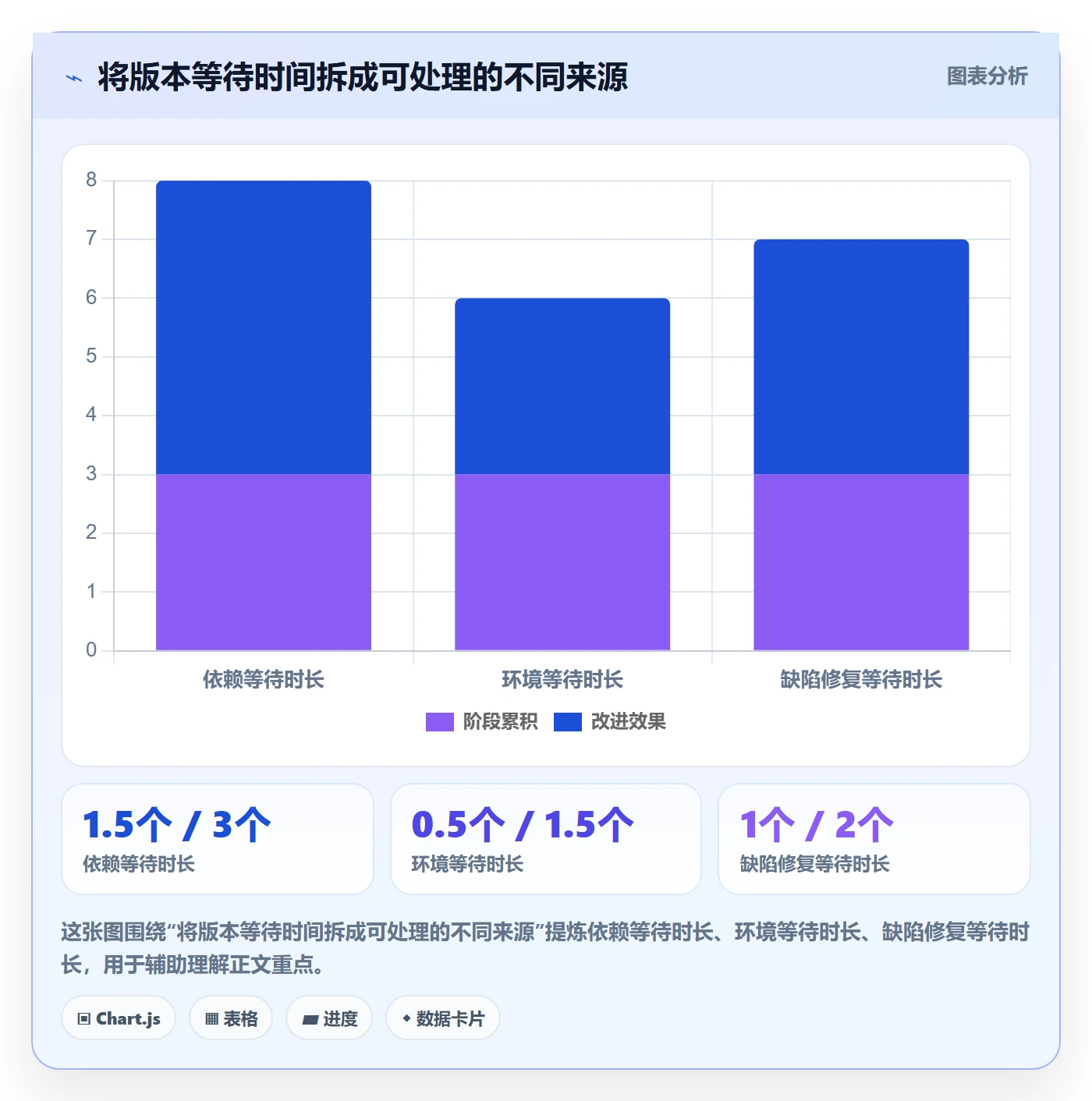The width and height of the screenshot is (1092, 1101).
Task: Click the title 将版本等待时间拆成可处理的不同来源
Action: click(363, 77)
